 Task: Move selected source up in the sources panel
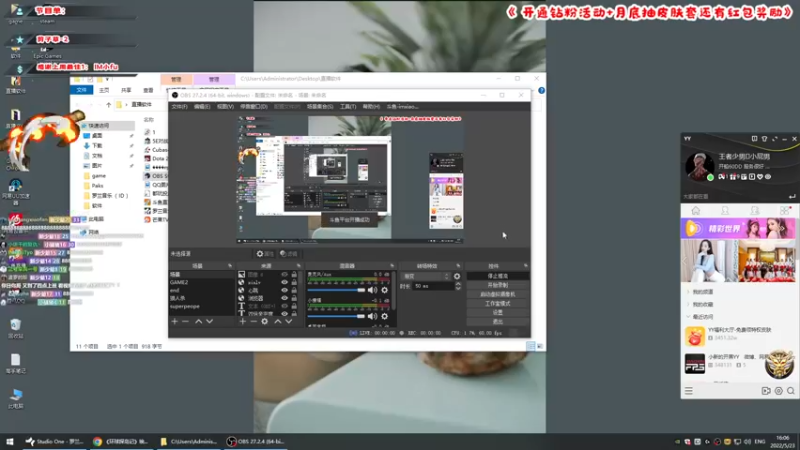tap(278, 321)
